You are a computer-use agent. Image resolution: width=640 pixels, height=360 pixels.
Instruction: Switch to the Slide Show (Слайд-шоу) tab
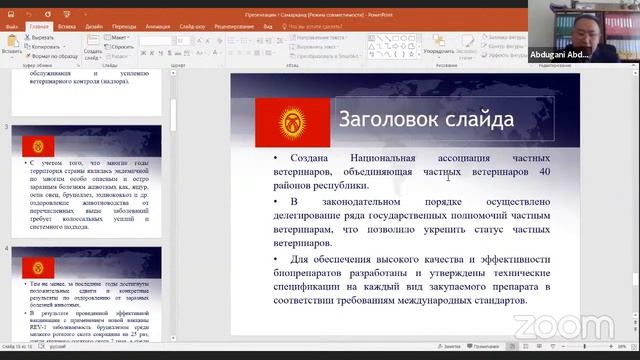[192, 27]
